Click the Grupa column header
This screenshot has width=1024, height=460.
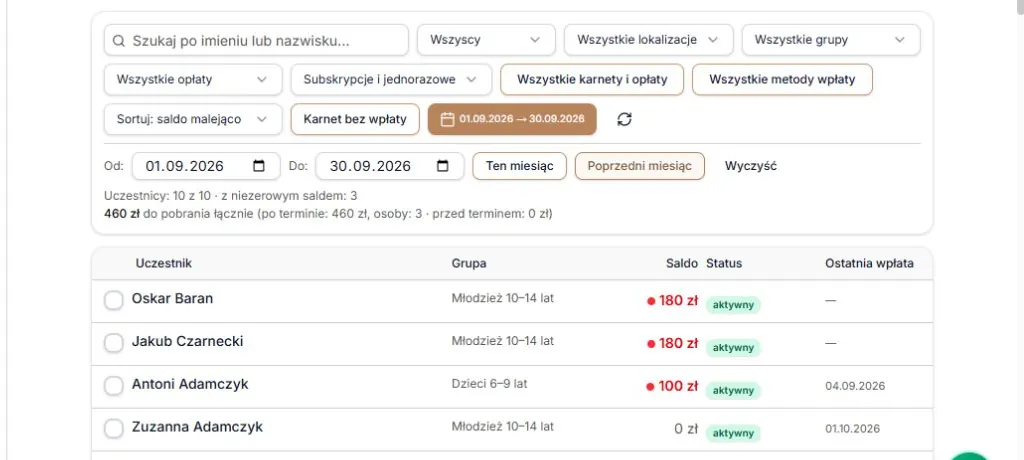469,263
